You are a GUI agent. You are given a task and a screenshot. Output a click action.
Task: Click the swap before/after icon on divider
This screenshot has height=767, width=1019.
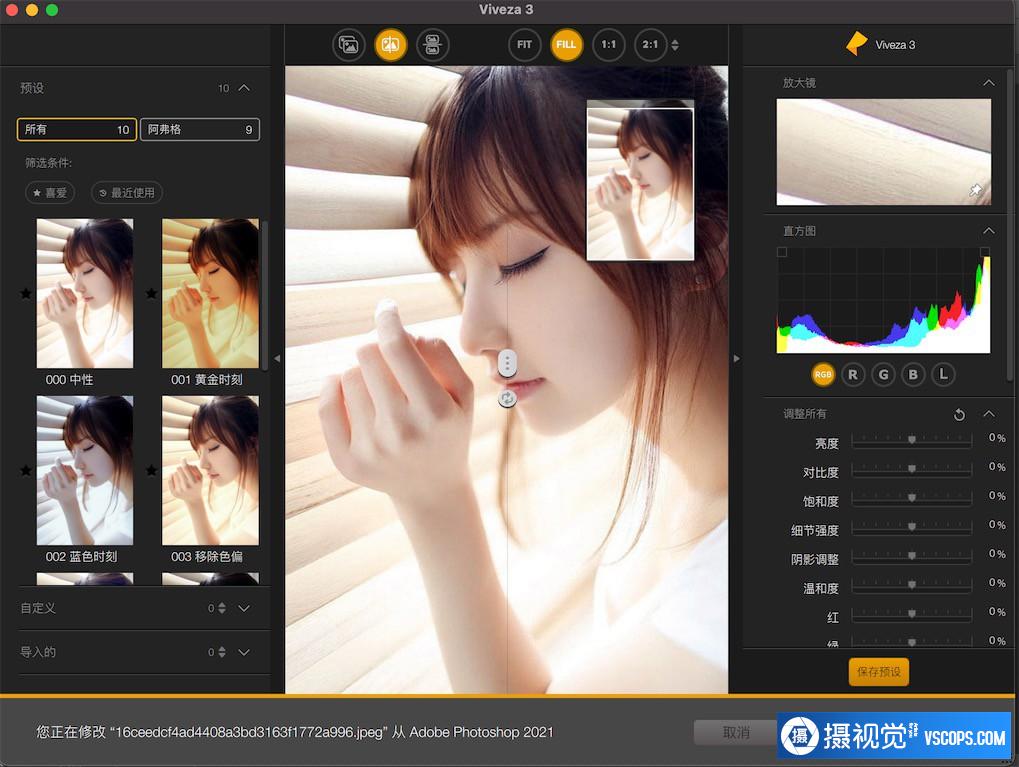pyautogui.click(x=508, y=398)
